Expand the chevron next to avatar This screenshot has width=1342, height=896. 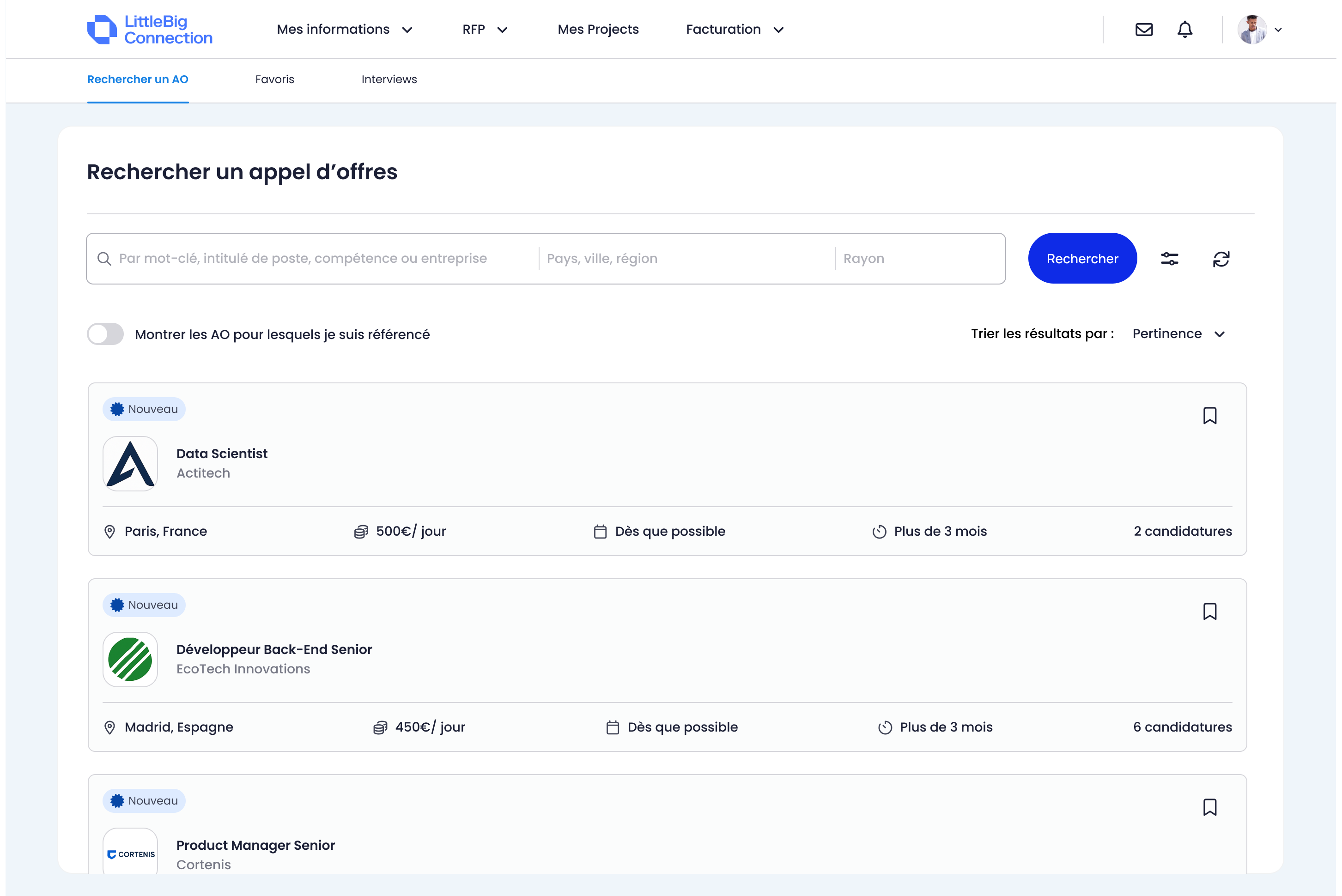click(1278, 30)
